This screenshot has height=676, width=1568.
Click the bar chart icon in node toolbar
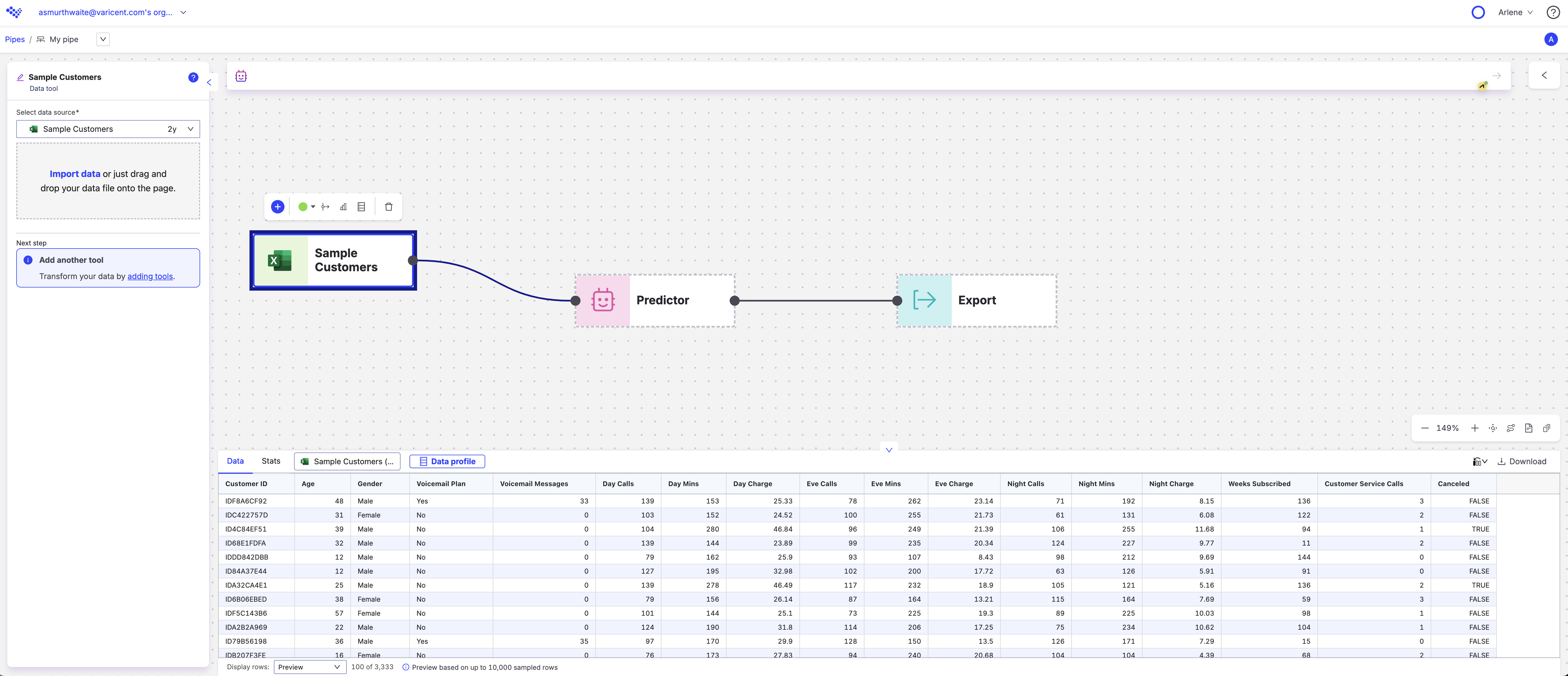click(343, 206)
